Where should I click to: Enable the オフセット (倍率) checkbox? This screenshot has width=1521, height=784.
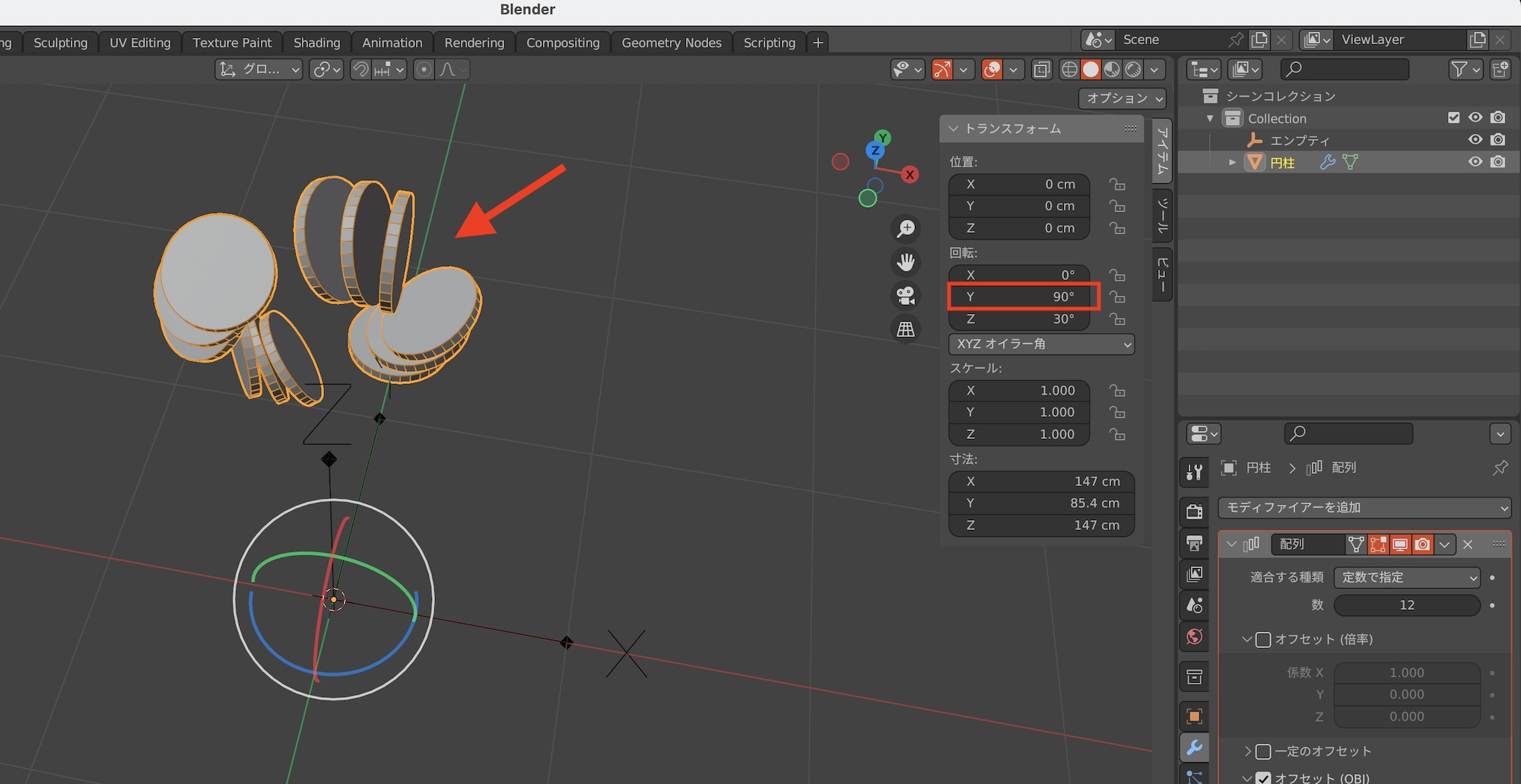[x=1263, y=640]
